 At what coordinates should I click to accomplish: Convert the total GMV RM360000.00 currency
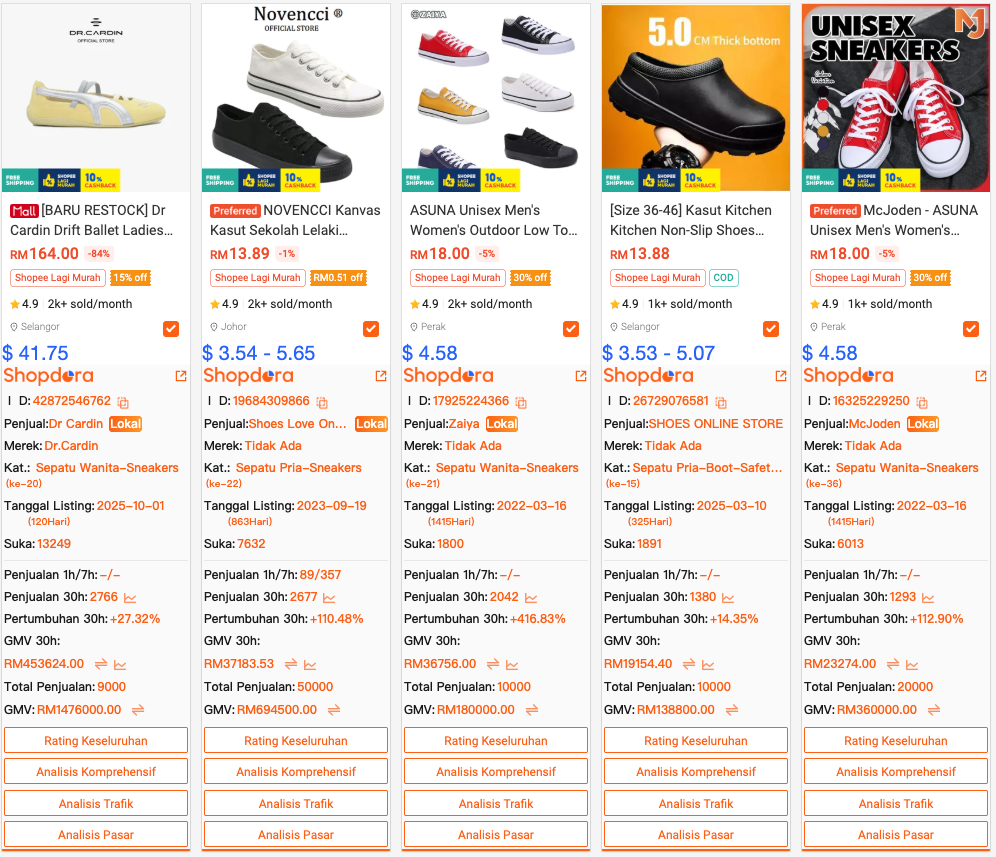(934, 710)
